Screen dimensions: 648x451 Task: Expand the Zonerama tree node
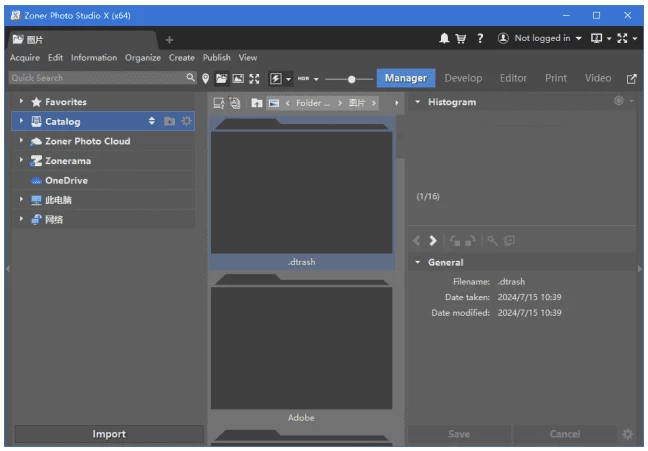(21, 160)
